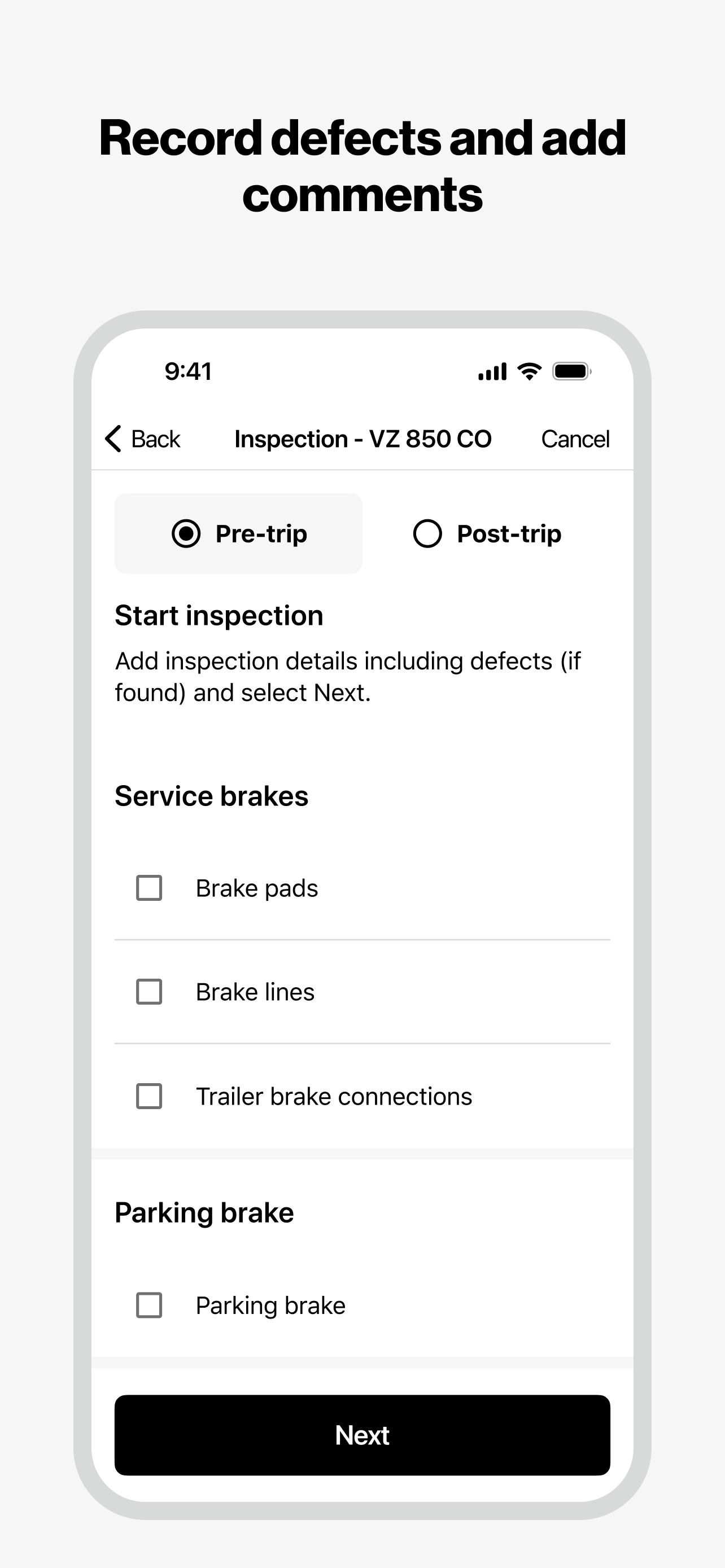Tap the 9:41 clock in status bar
Viewport: 725px width, 1568px height.
[x=188, y=371]
